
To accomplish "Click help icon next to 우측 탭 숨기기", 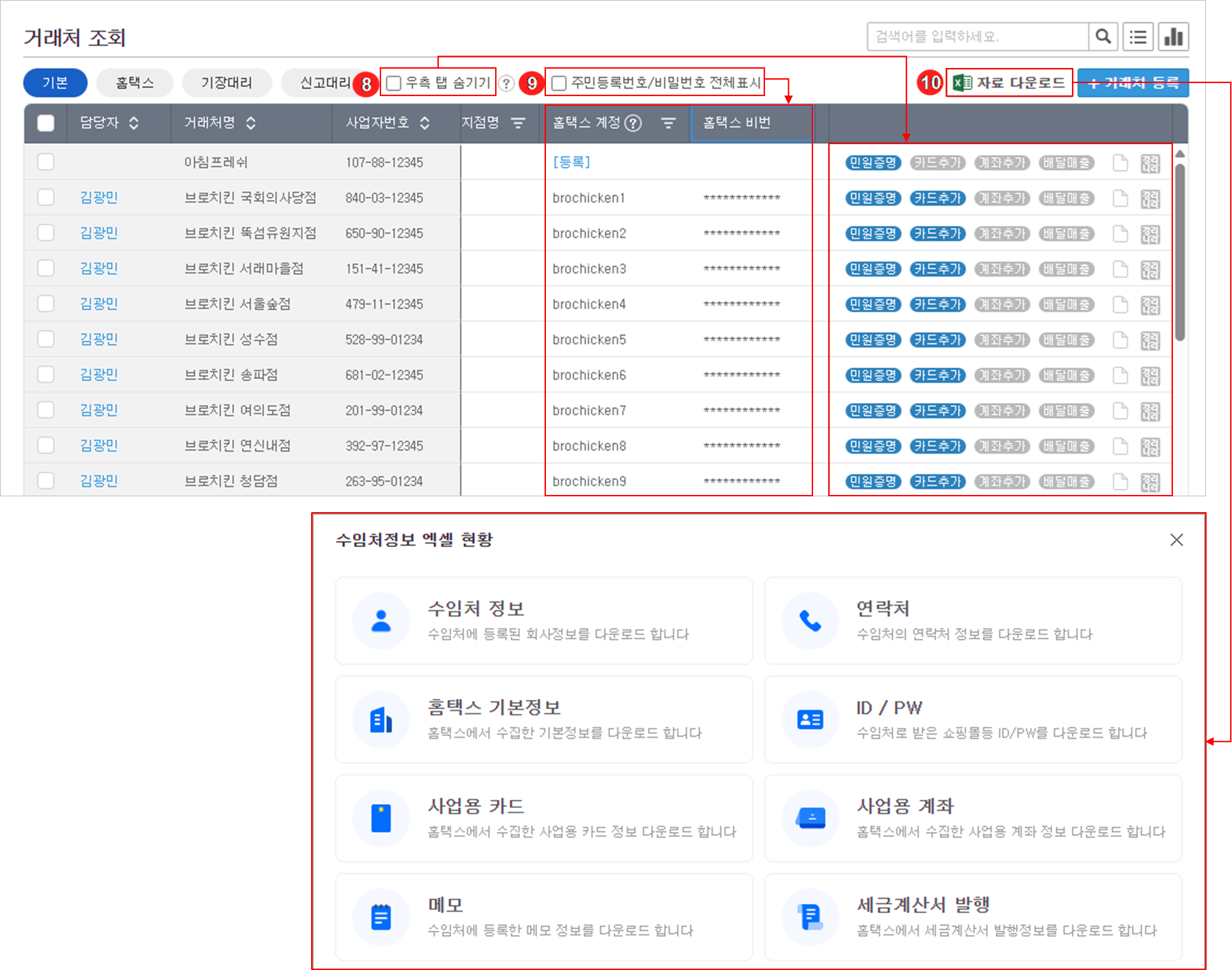I will [506, 83].
